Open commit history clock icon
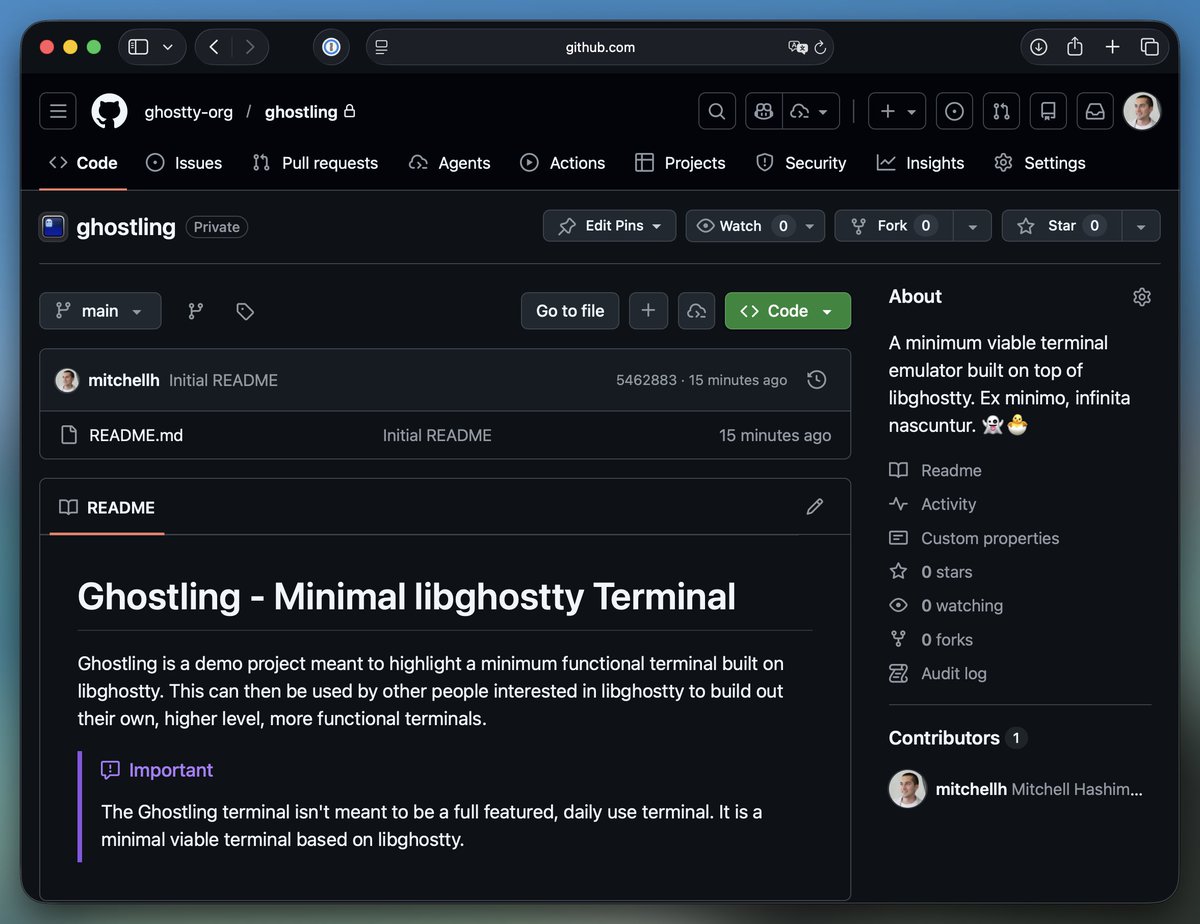 [817, 380]
